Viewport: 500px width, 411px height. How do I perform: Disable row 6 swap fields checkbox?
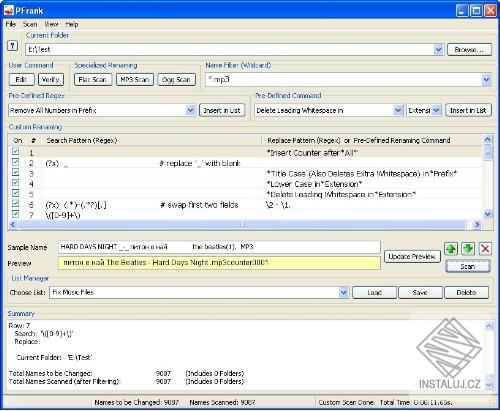pyautogui.click(x=15, y=204)
